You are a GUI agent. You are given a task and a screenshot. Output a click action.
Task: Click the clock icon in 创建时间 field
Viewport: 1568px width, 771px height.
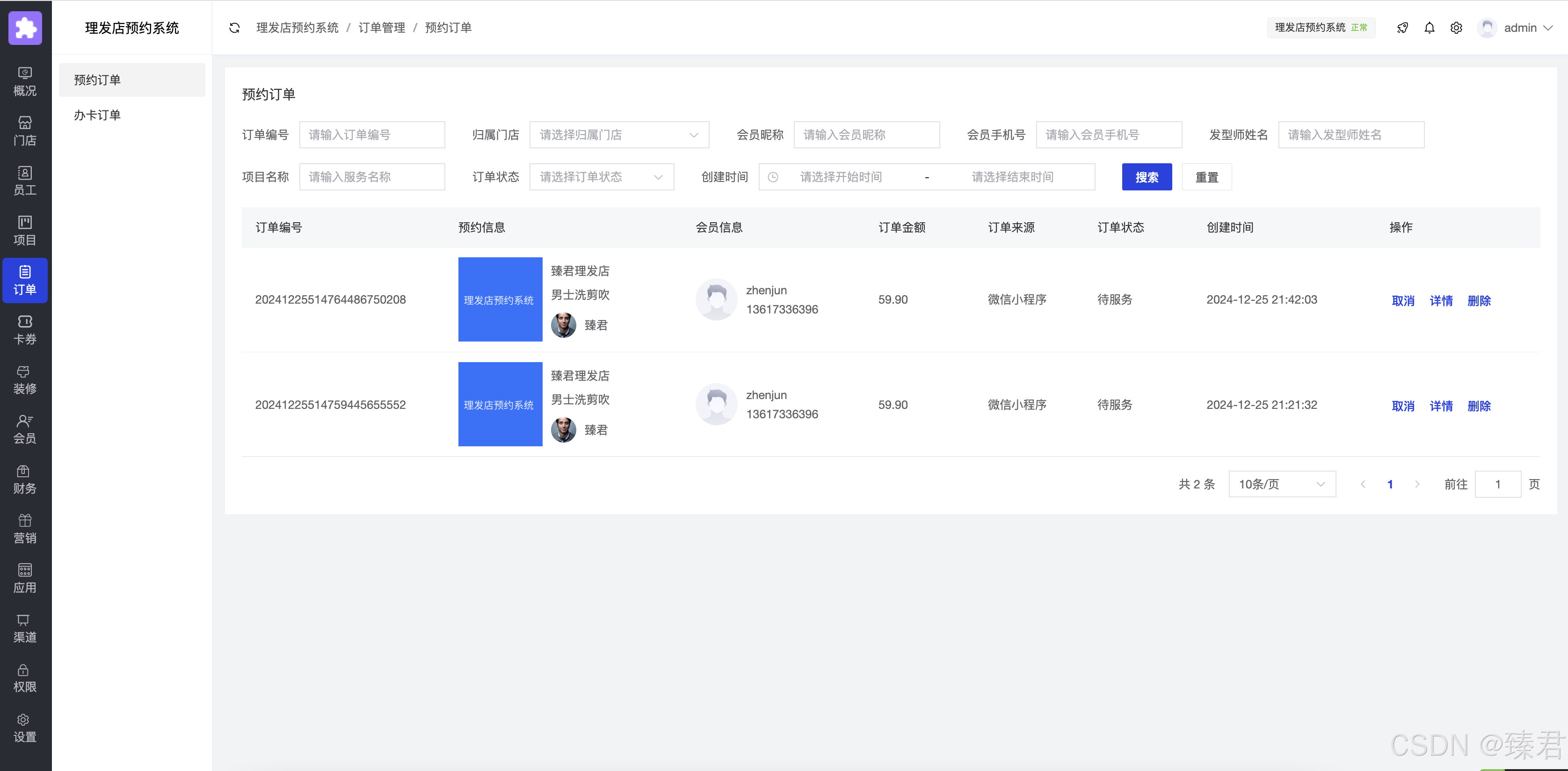(773, 177)
